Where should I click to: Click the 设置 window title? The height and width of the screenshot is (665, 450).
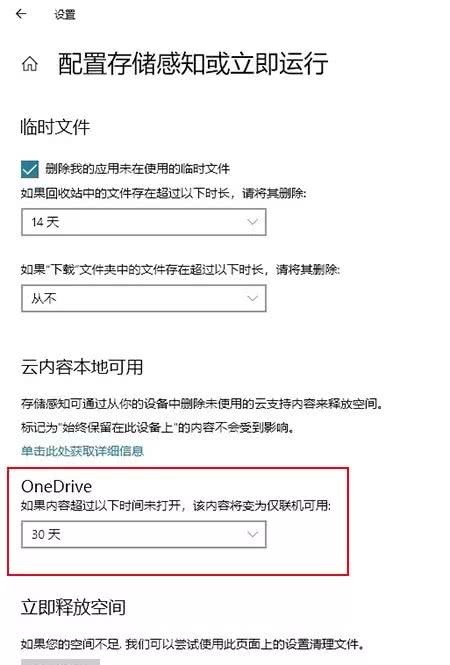[65, 14]
